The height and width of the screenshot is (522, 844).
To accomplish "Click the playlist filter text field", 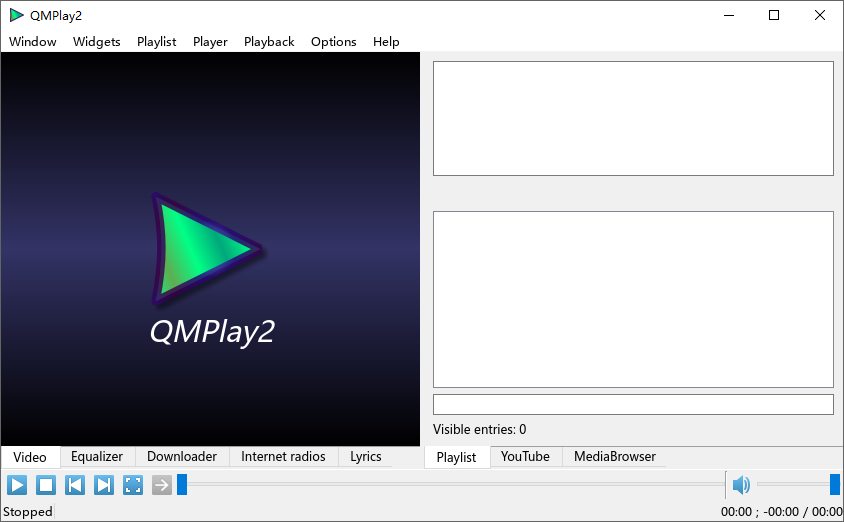I will click(x=632, y=404).
